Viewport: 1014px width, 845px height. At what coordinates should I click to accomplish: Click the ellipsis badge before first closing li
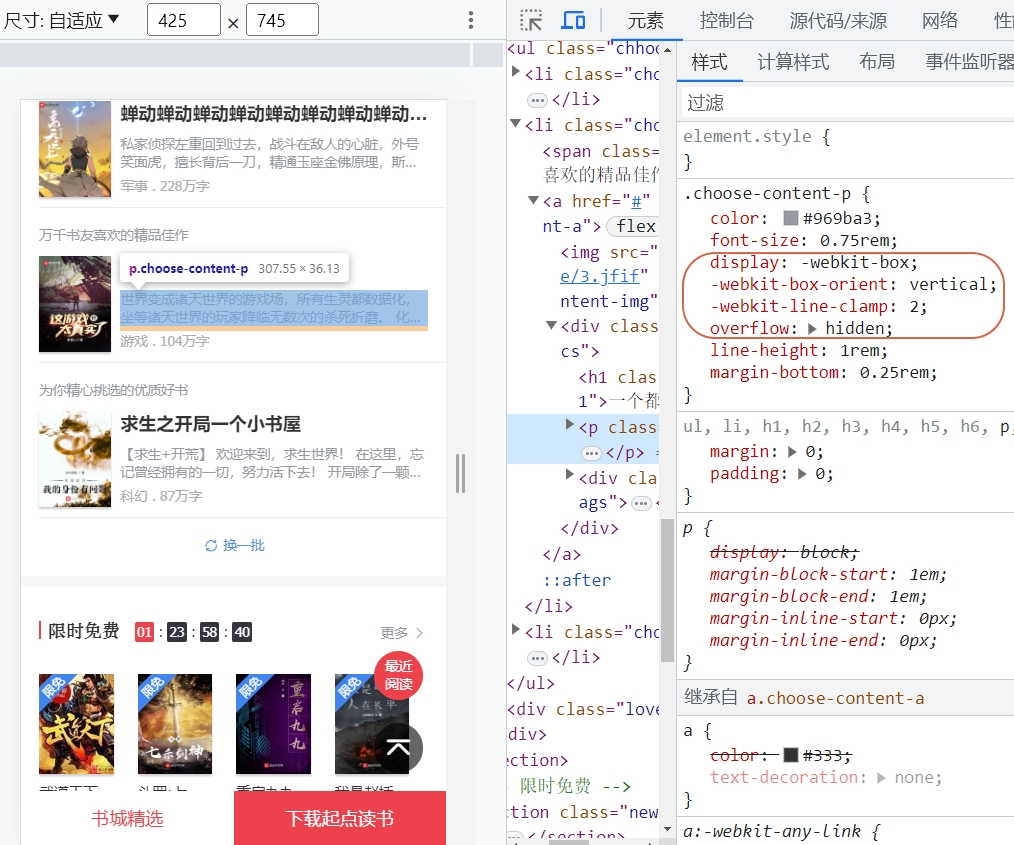coord(537,100)
